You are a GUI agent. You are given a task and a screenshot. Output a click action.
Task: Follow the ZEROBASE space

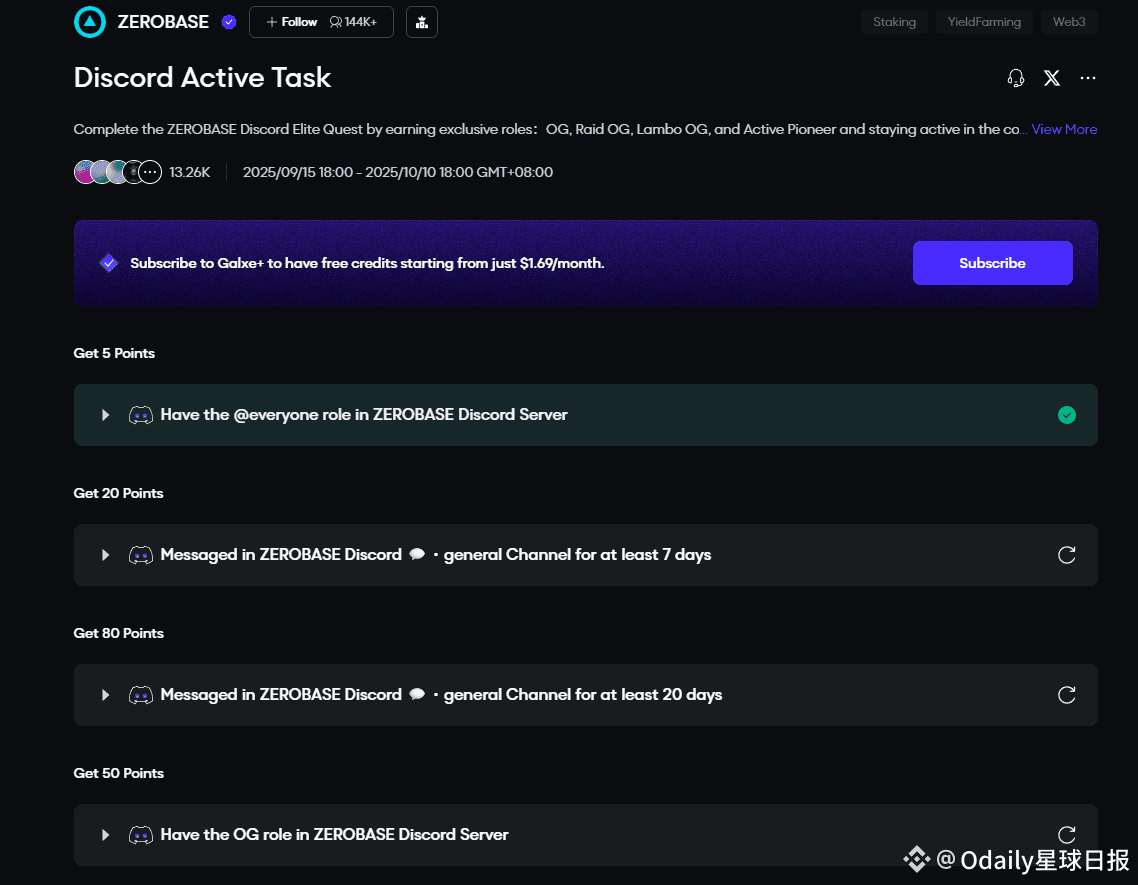point(292,22)
